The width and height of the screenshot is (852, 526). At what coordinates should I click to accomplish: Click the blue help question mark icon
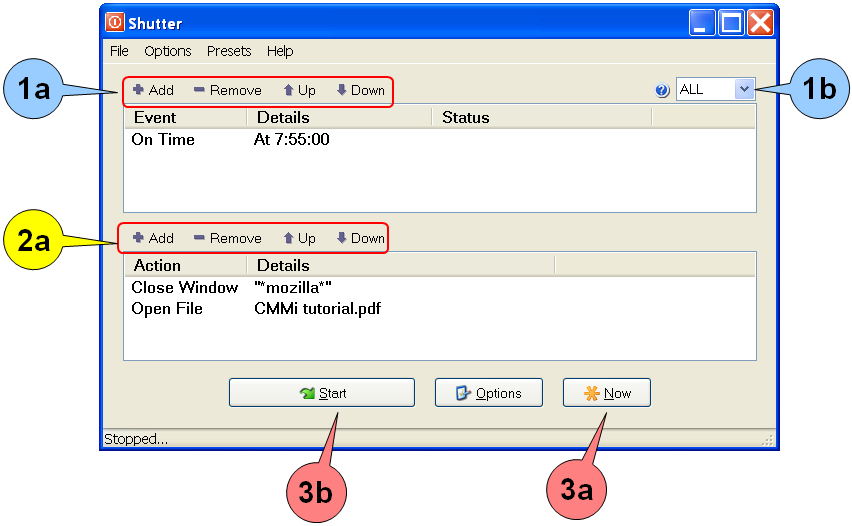pos(662,90)
